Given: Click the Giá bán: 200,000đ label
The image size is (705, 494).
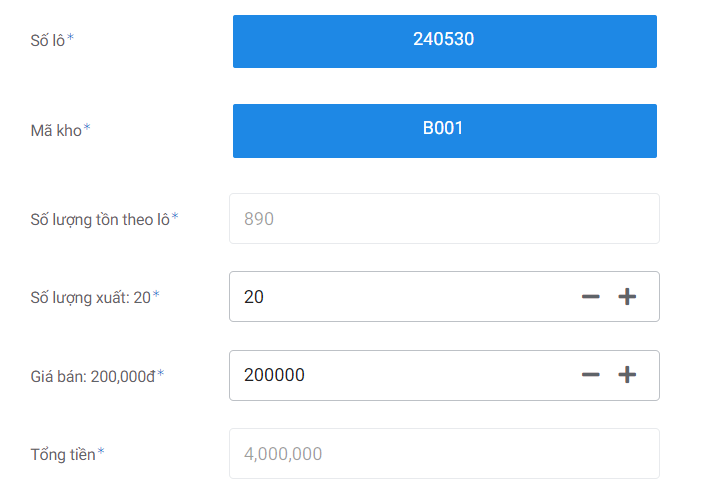Looking at the screenshot, I should [92, 376].
